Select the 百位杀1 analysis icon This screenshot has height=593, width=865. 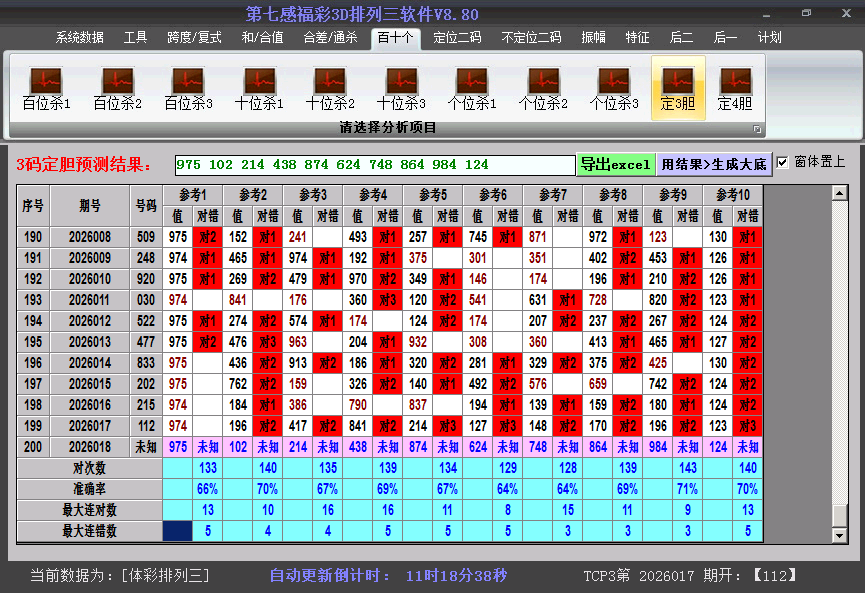46,88
